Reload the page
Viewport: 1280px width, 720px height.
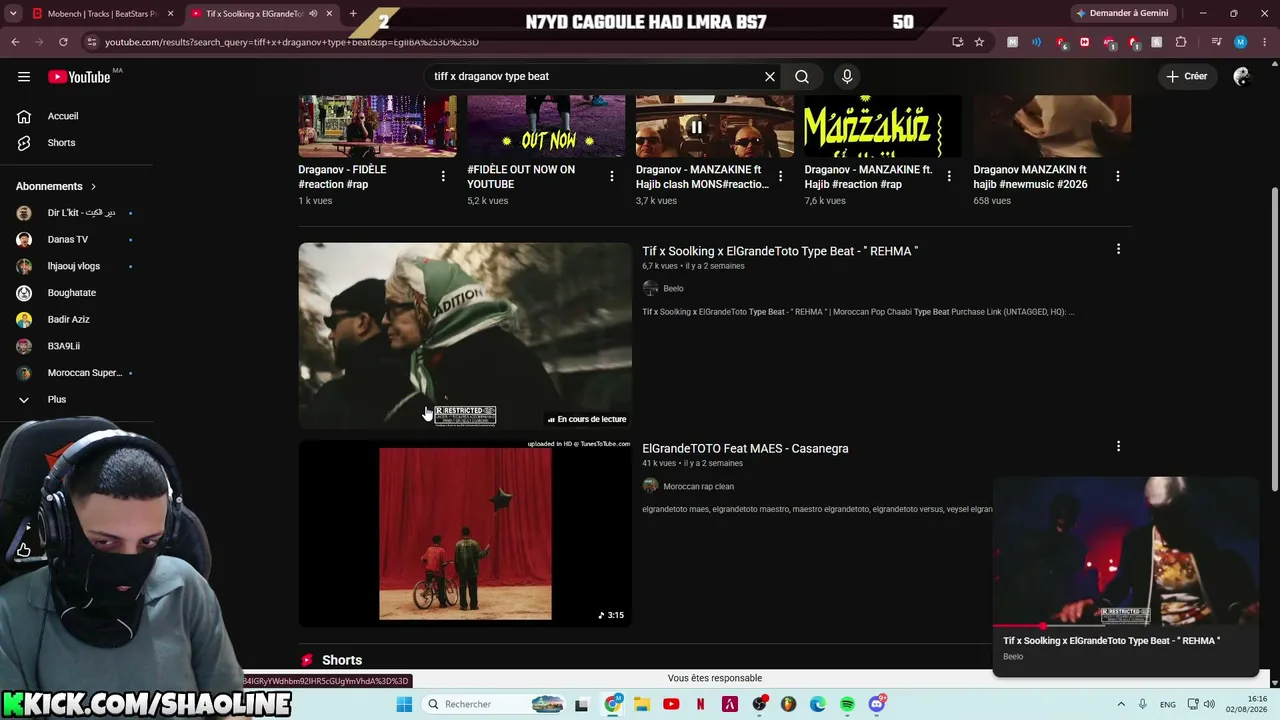(63, 42)
